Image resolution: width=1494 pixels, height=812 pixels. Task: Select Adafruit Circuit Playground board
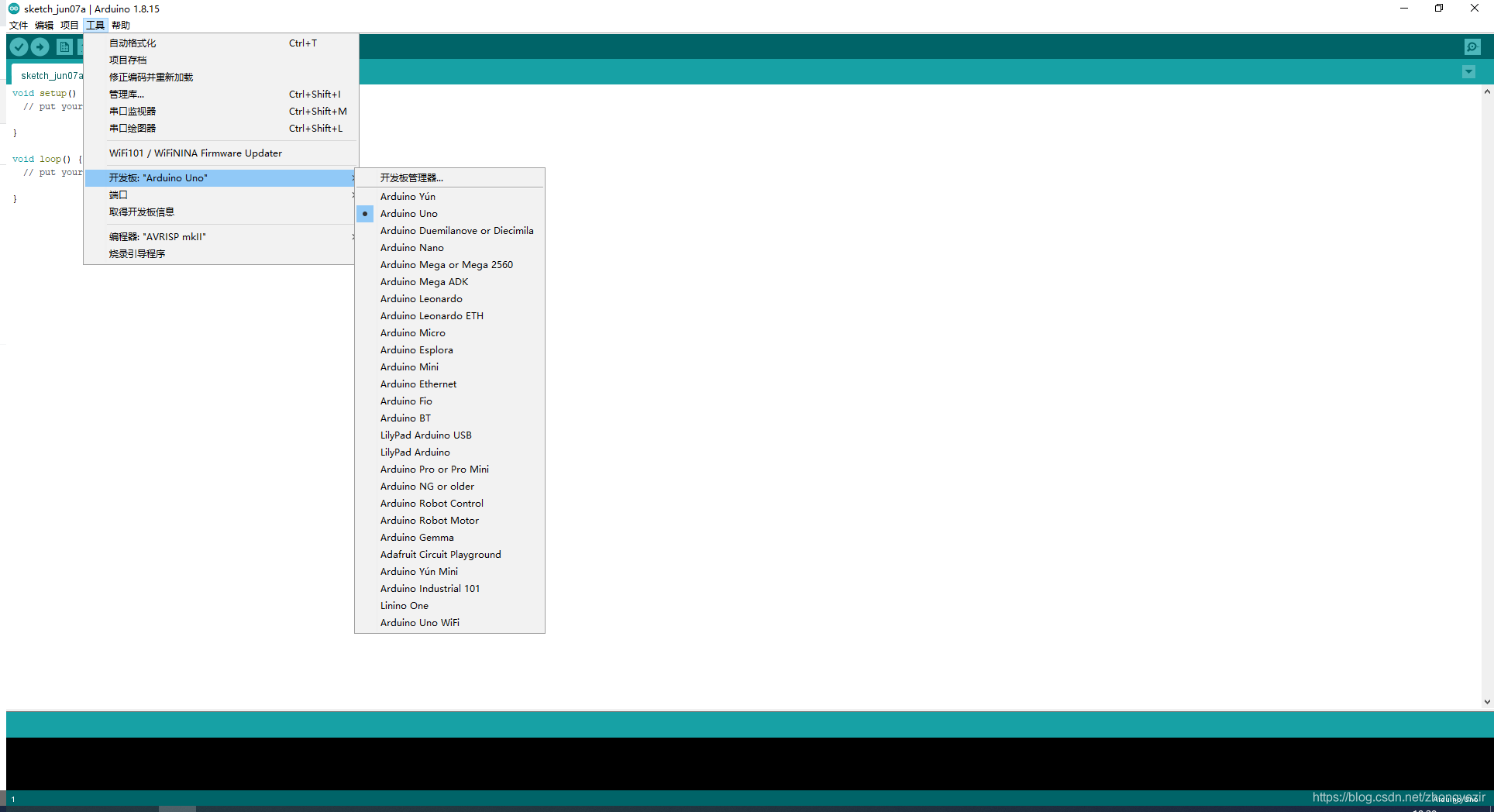(449, 554)
